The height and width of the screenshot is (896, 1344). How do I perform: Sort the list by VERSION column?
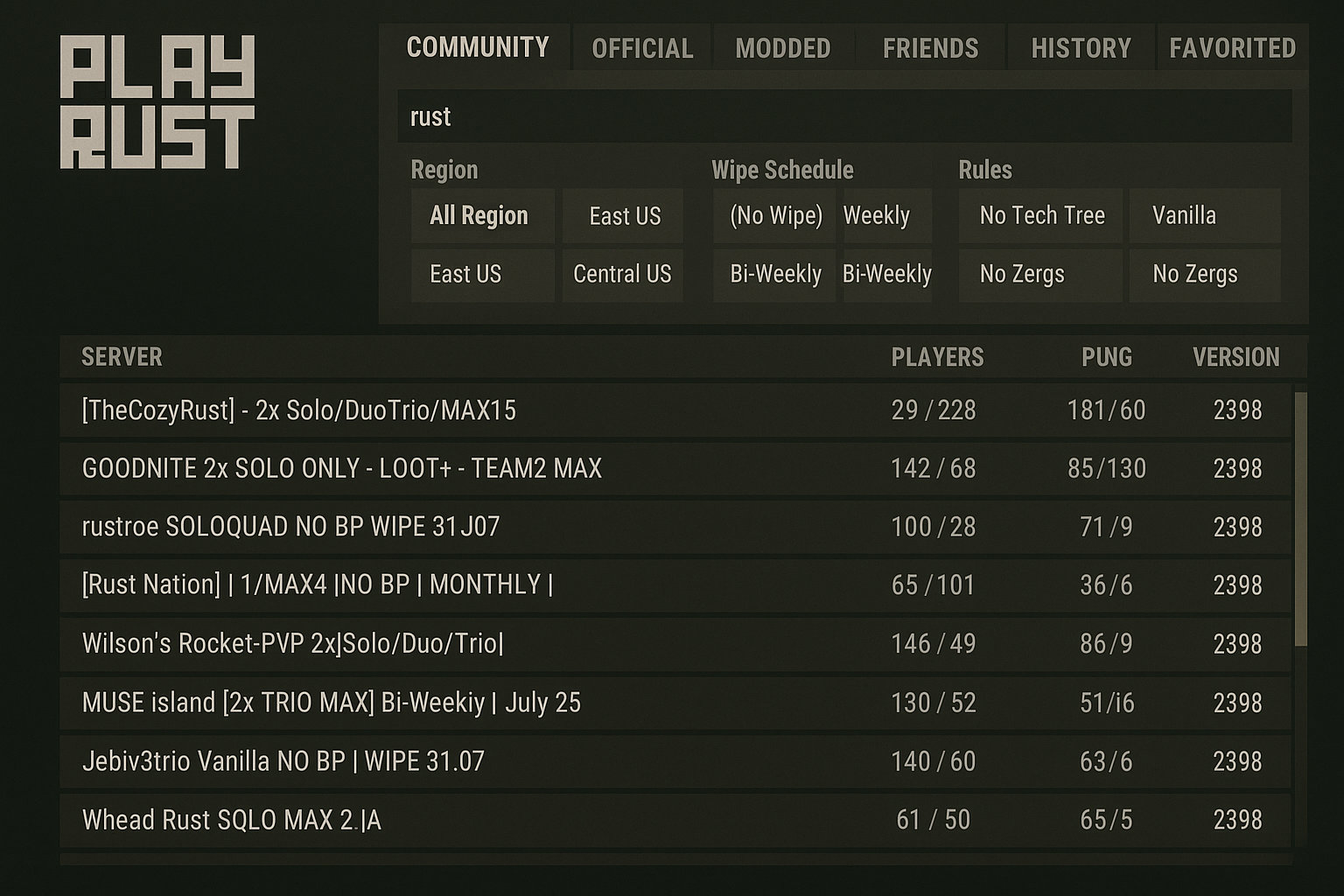[x=1235, y=357]
